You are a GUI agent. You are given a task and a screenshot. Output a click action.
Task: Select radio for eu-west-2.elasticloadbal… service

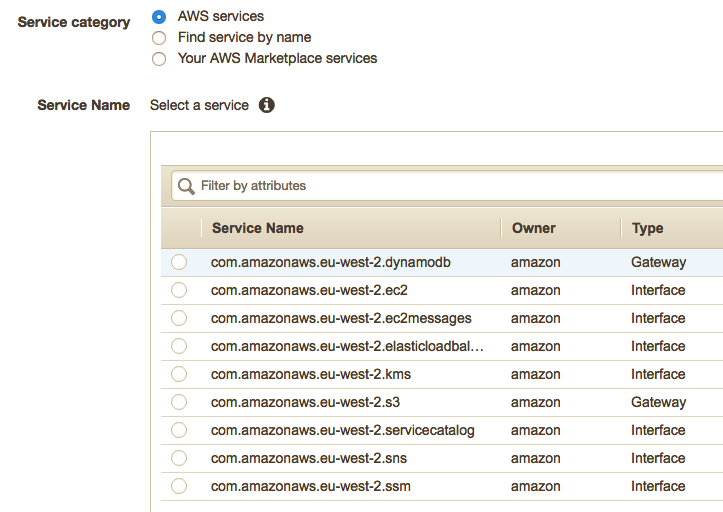pyautogui.click(x=179, y=346)
